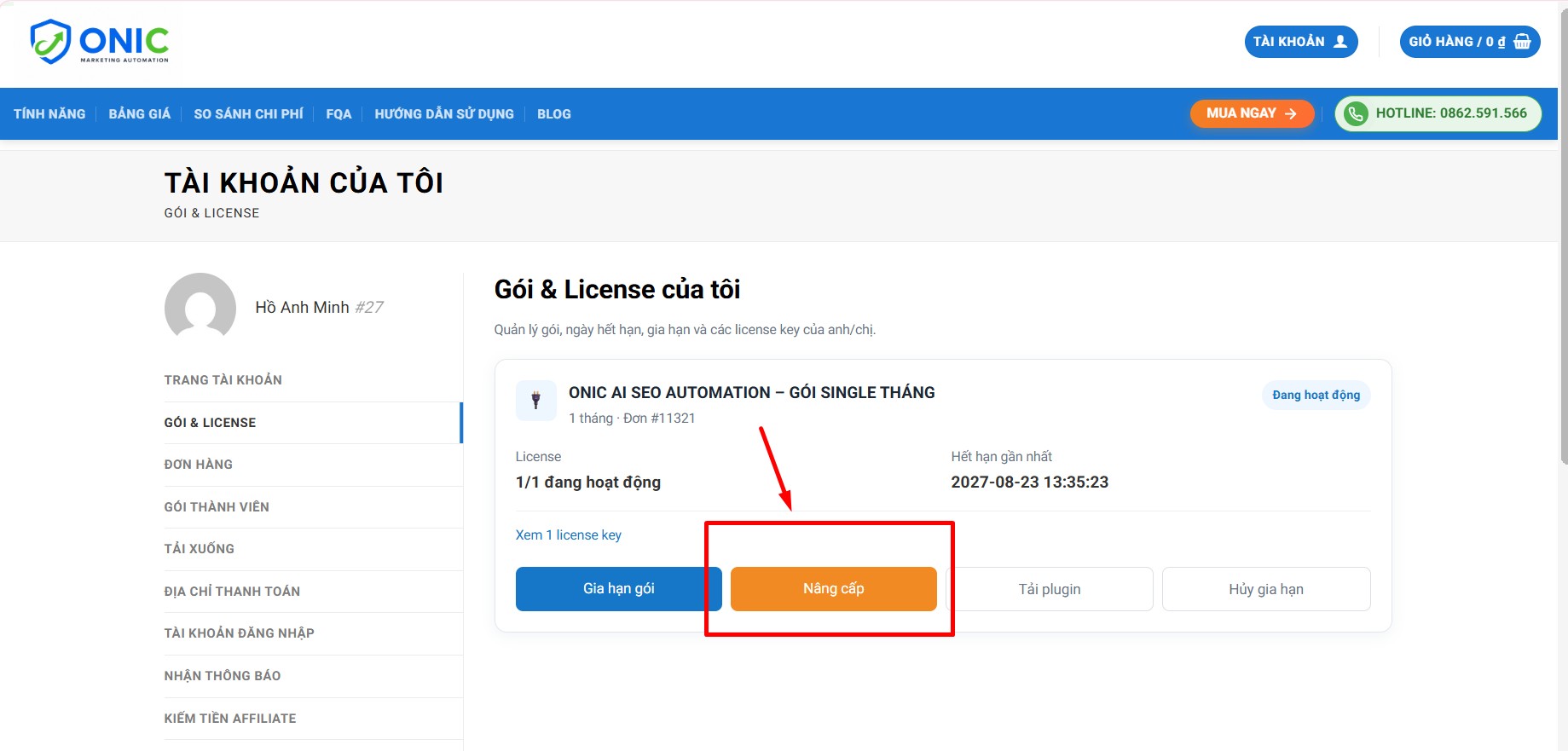Open Hướng dẫn sử dụng menu
1568x751 pixels.
[444, 113]
